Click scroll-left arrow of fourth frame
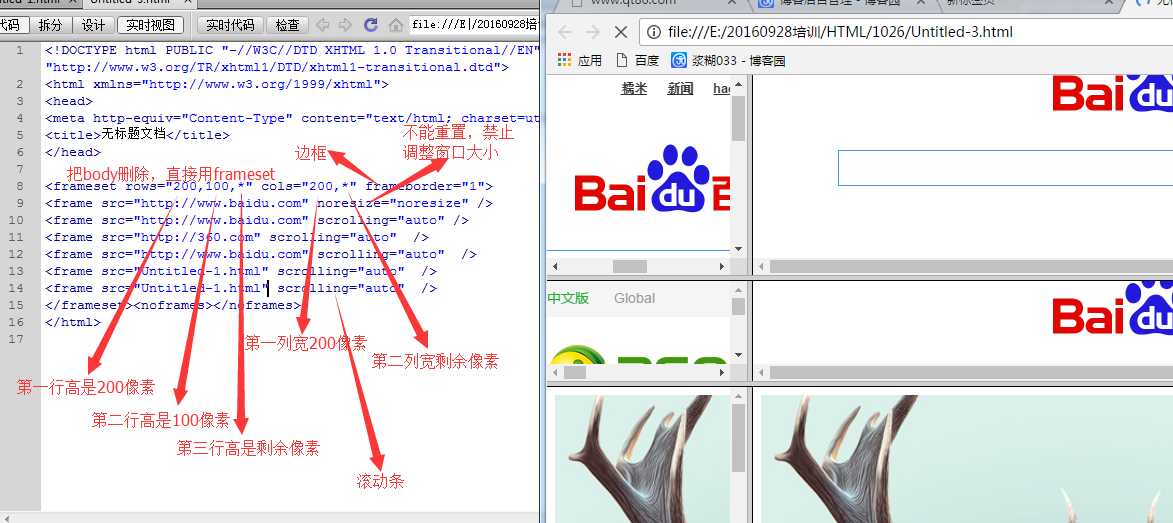The image size is (1173, 523). click(761, 372)
